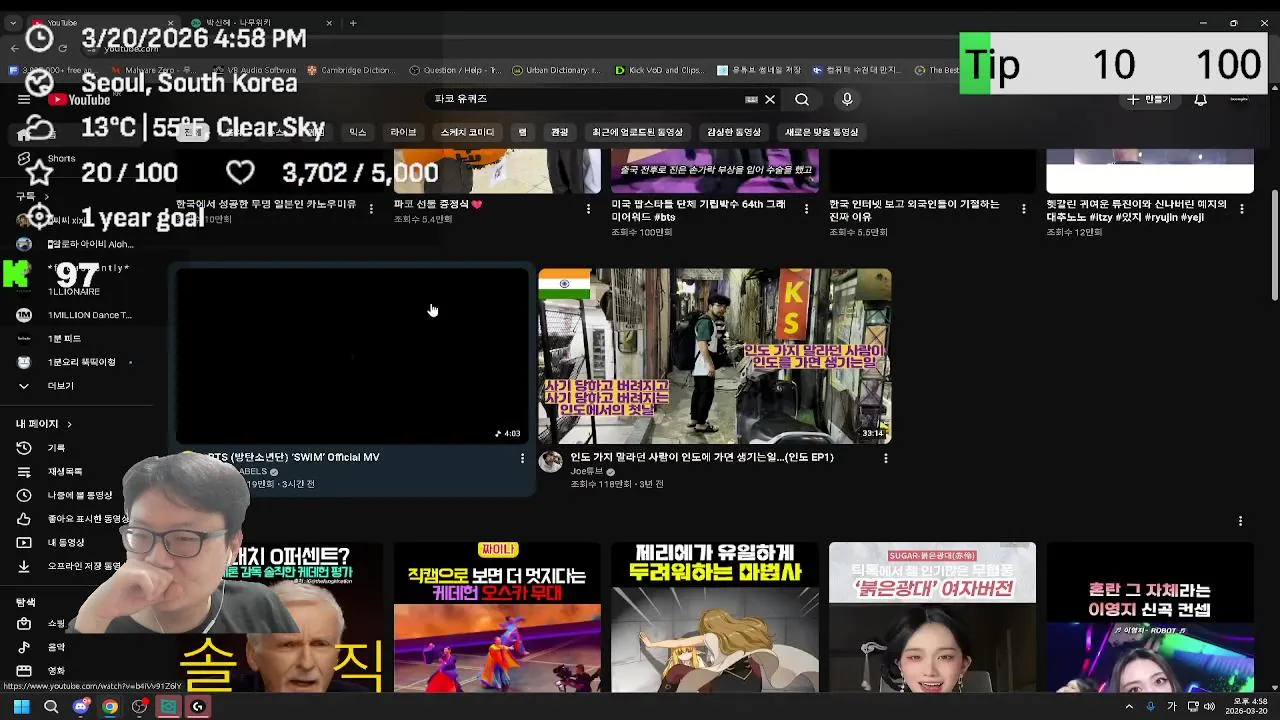Screen dimensions: 1280x720
Task: Open more options for 류진이와 itzy short
Action: pos(1242,208)
